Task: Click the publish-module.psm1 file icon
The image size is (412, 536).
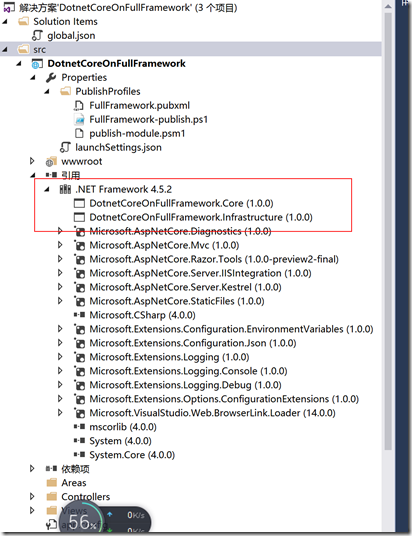Action: point(79,134)
